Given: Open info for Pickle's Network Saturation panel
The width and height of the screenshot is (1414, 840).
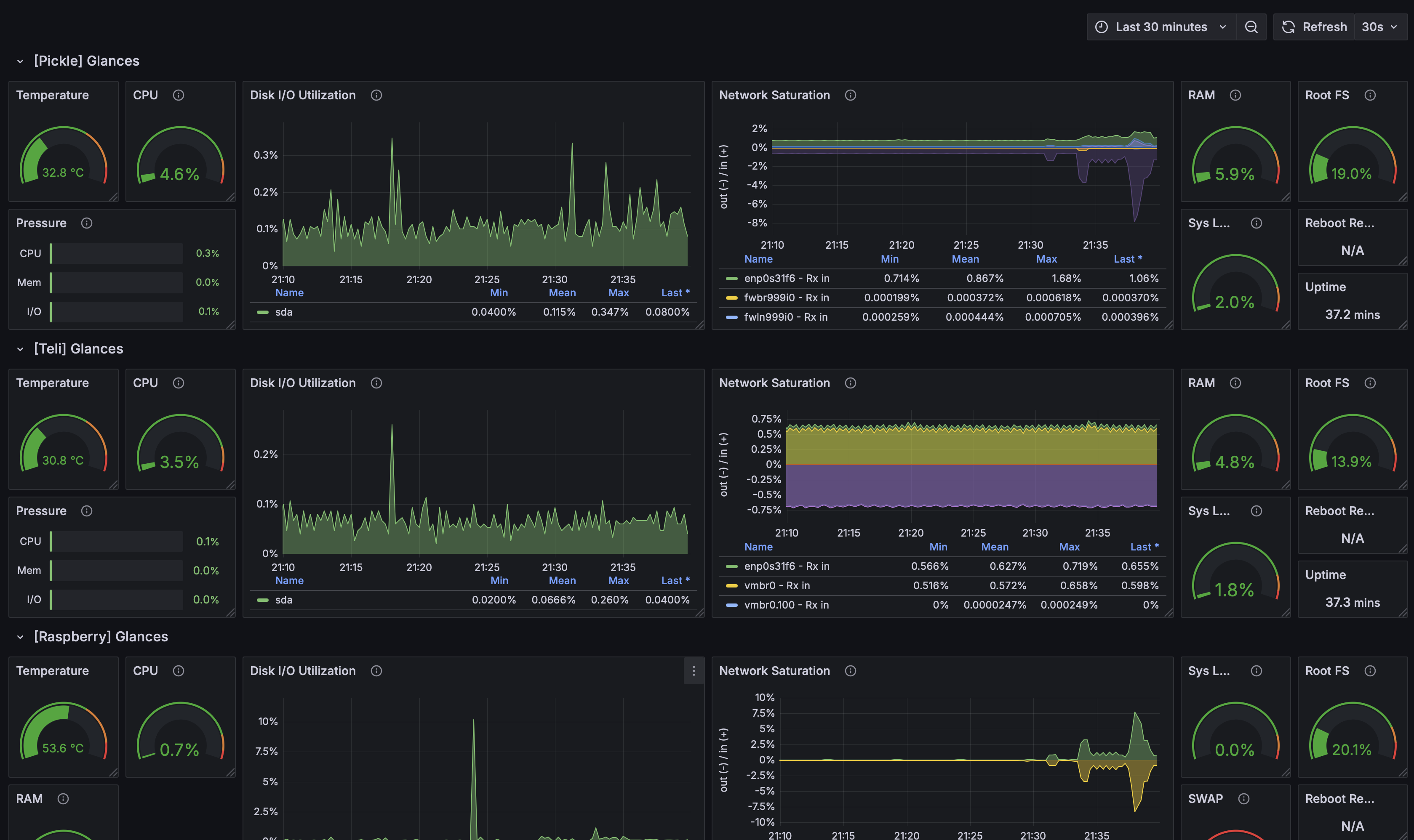Looking at the screenshot, I should tap(851, 95).
